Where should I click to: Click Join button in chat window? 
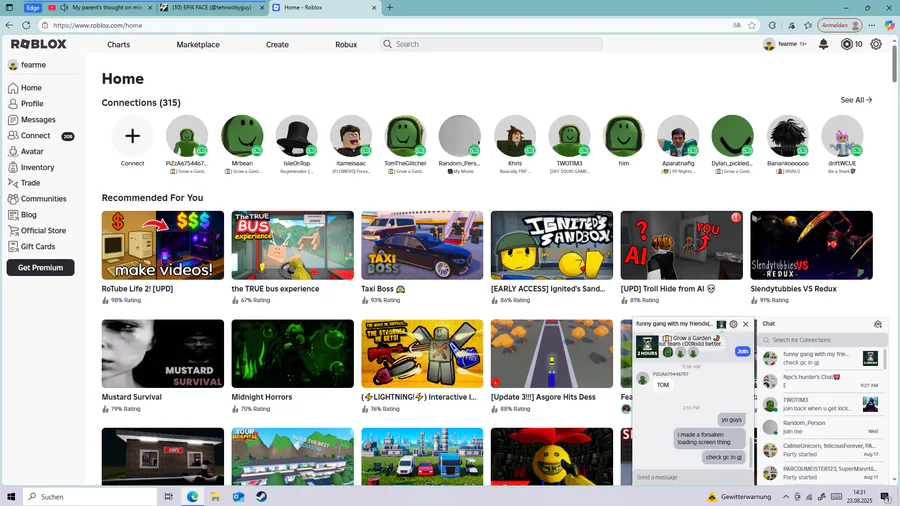coord(742,351)
